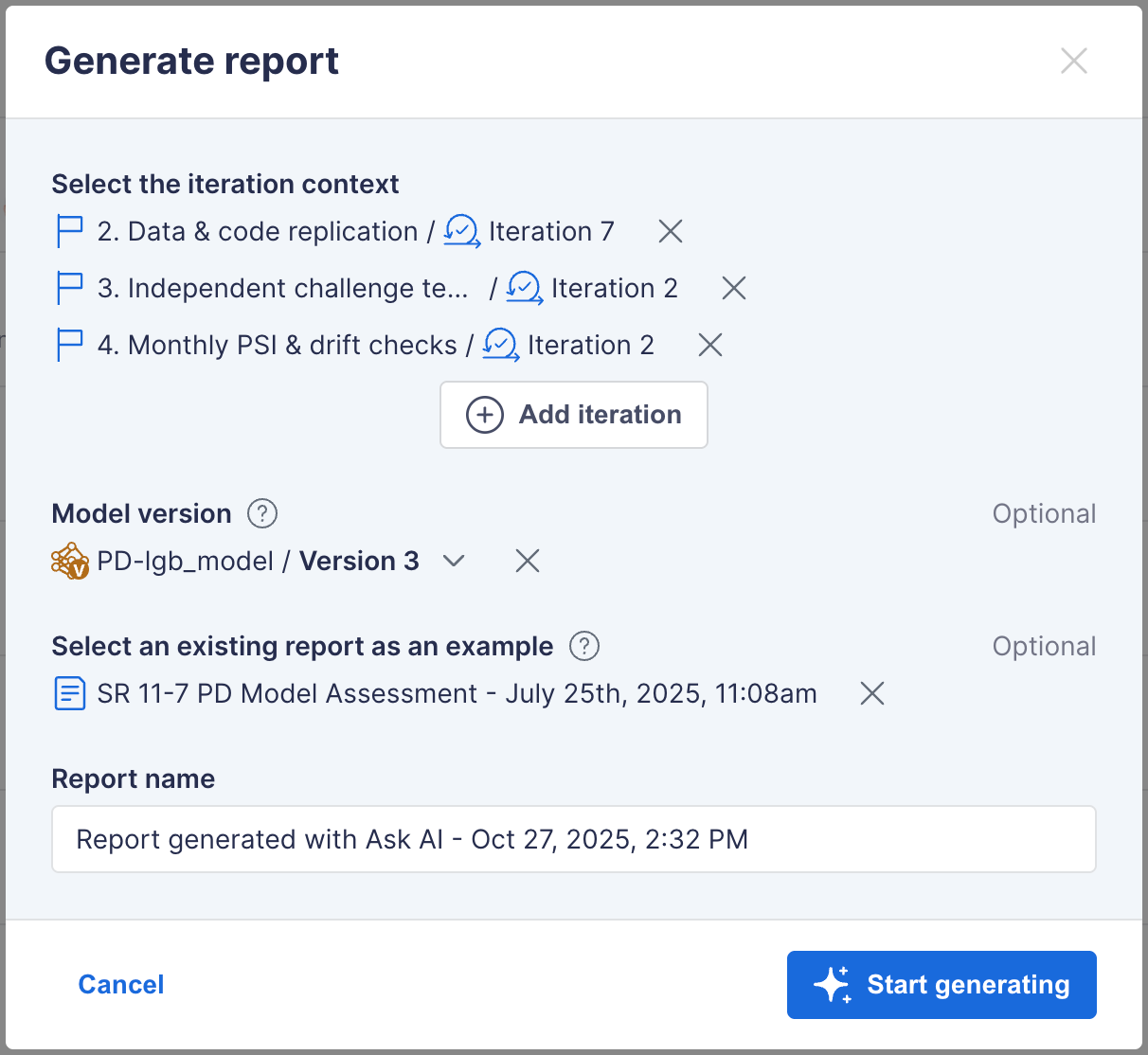Show help for Model version
This screenshot has width=1148, height=1055.
click(x=262, y=513)
